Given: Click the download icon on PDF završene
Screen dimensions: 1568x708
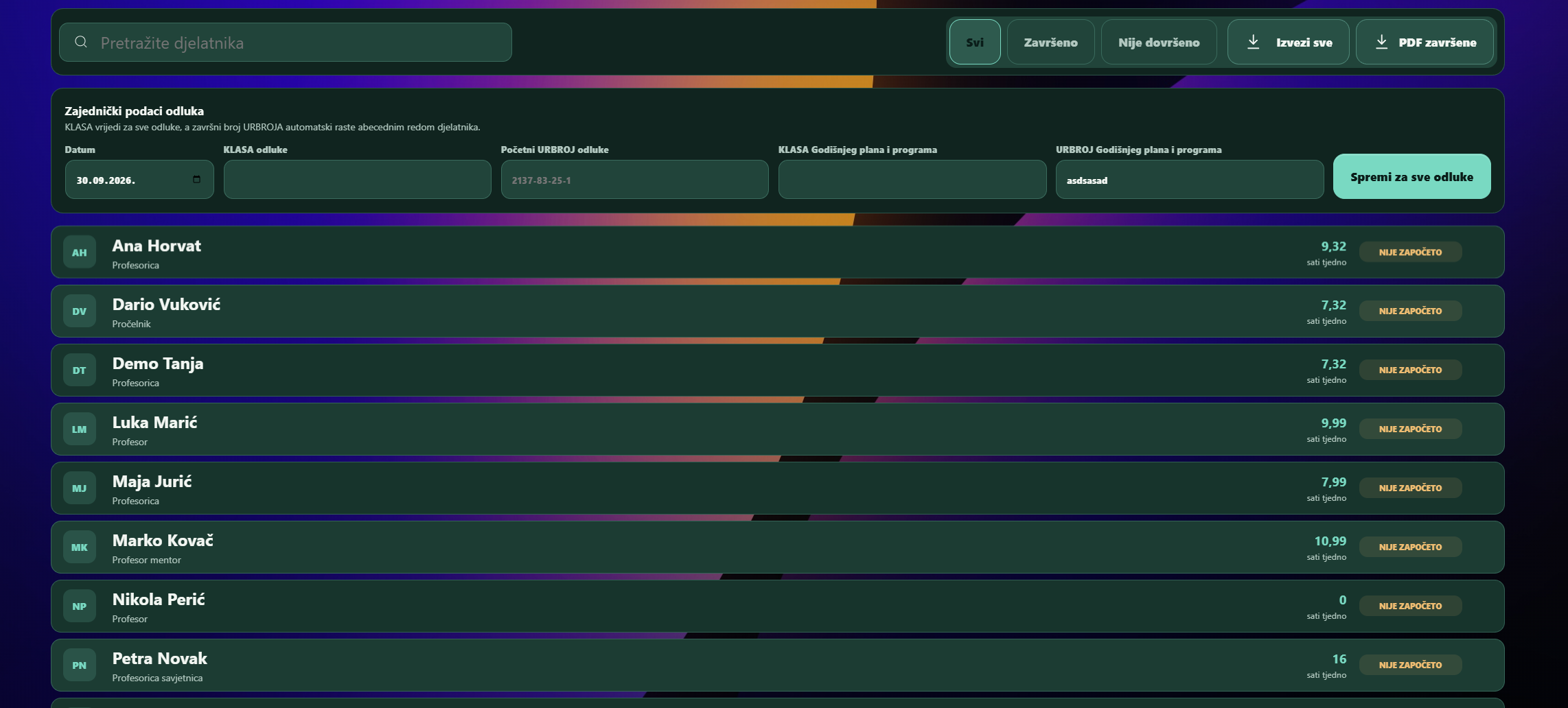Looking at the screenshot, I should coord(1381,42).
